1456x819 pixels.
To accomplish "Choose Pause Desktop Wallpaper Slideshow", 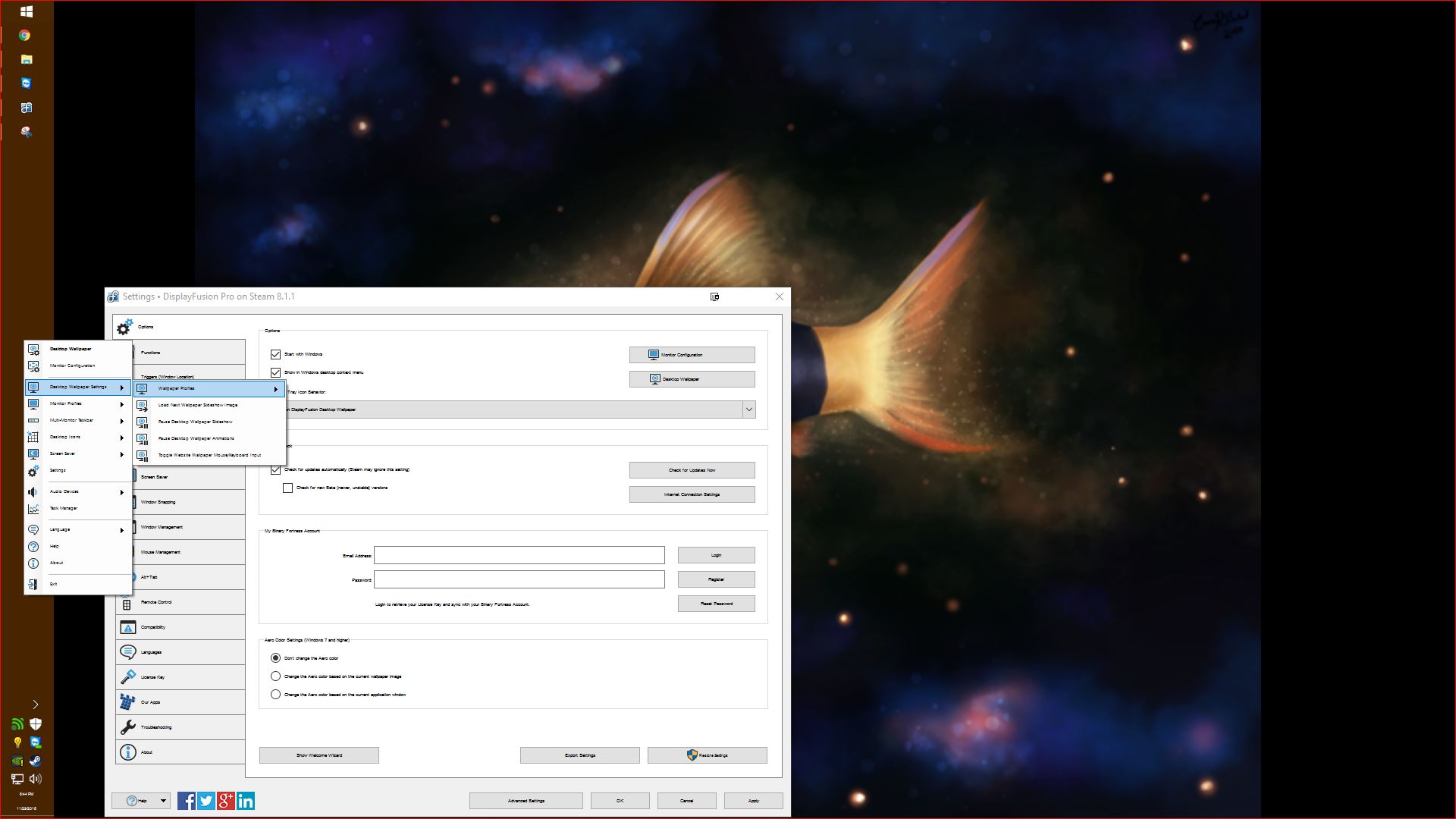I will [x=196, y=422].
